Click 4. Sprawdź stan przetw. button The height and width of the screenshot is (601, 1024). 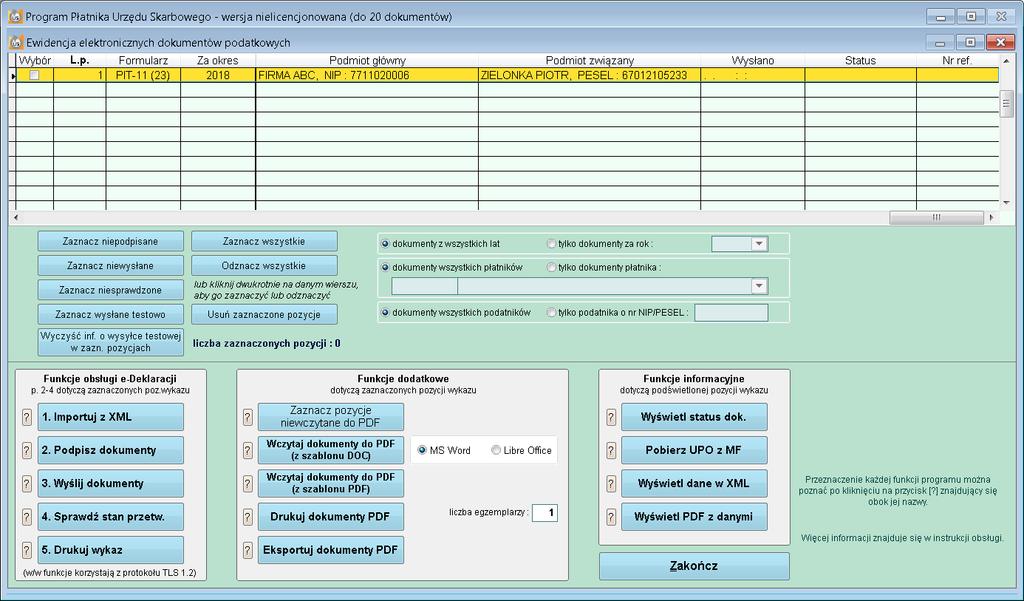pos(110,517)
